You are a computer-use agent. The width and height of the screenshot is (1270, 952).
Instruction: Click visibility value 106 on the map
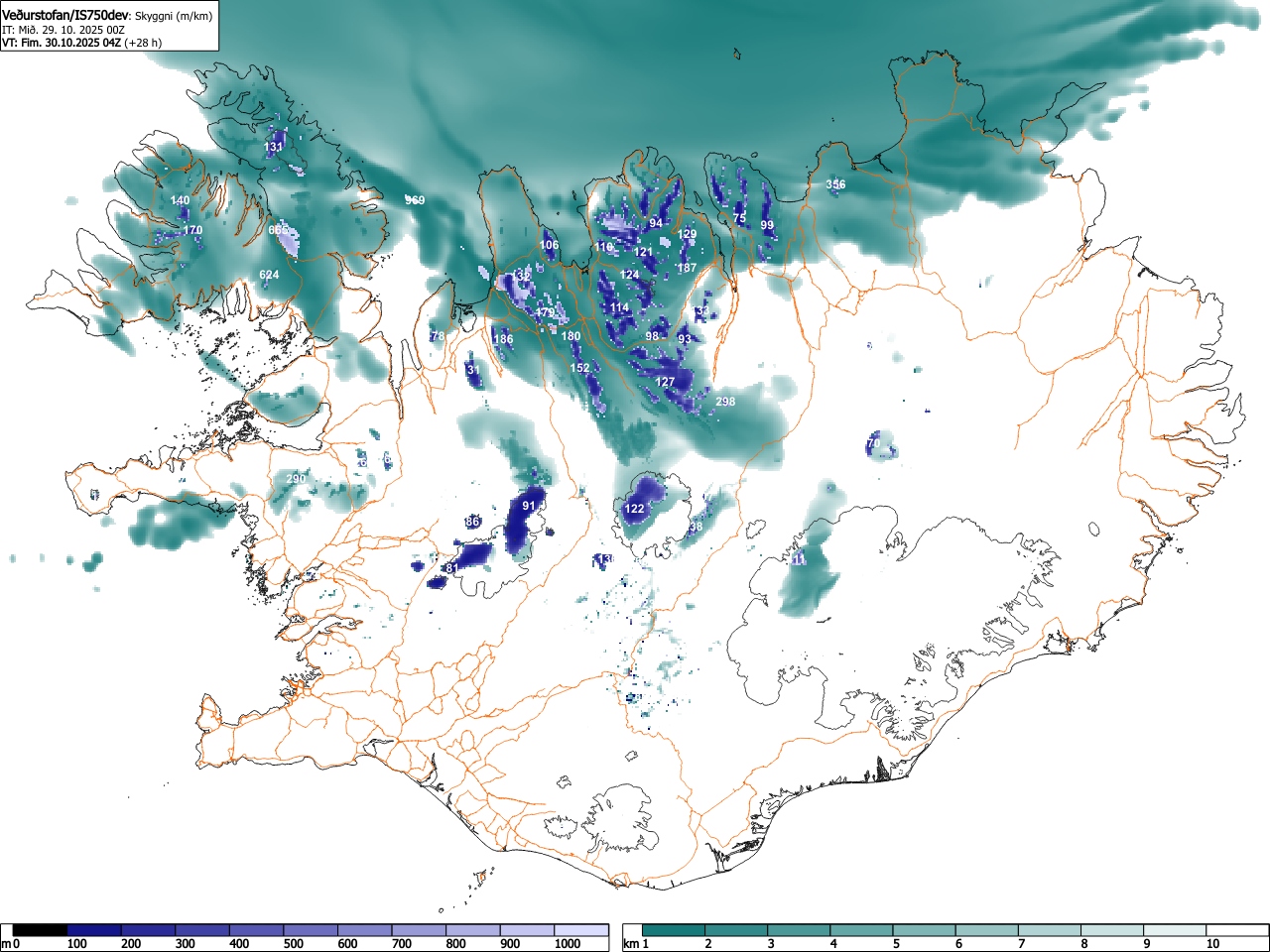549,245
